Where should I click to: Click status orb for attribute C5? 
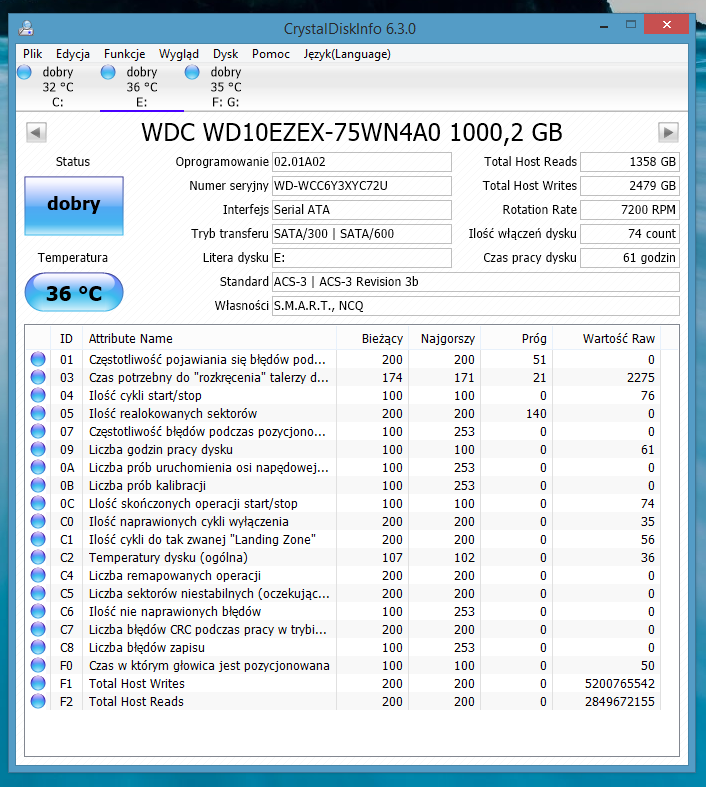[38, 594]
